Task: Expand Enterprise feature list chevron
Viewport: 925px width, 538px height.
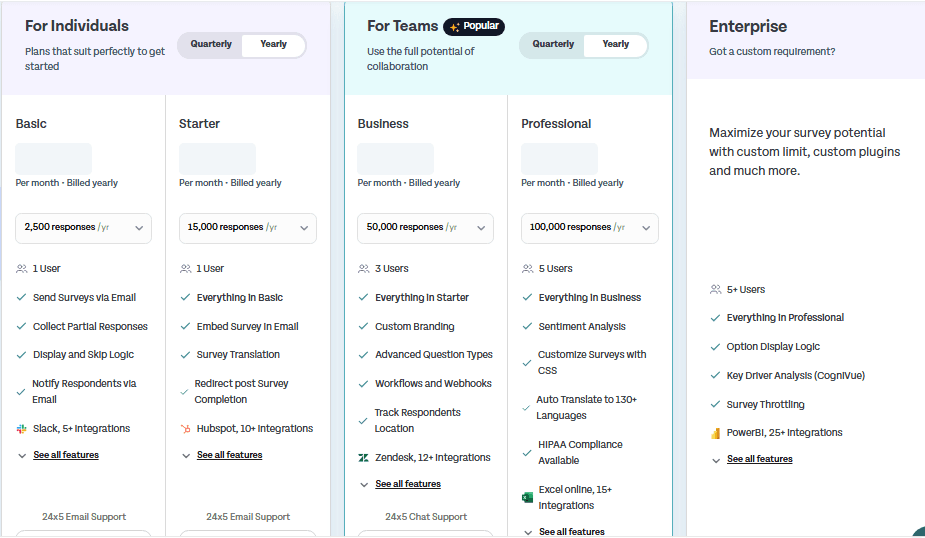Action: tap(716, 460)
